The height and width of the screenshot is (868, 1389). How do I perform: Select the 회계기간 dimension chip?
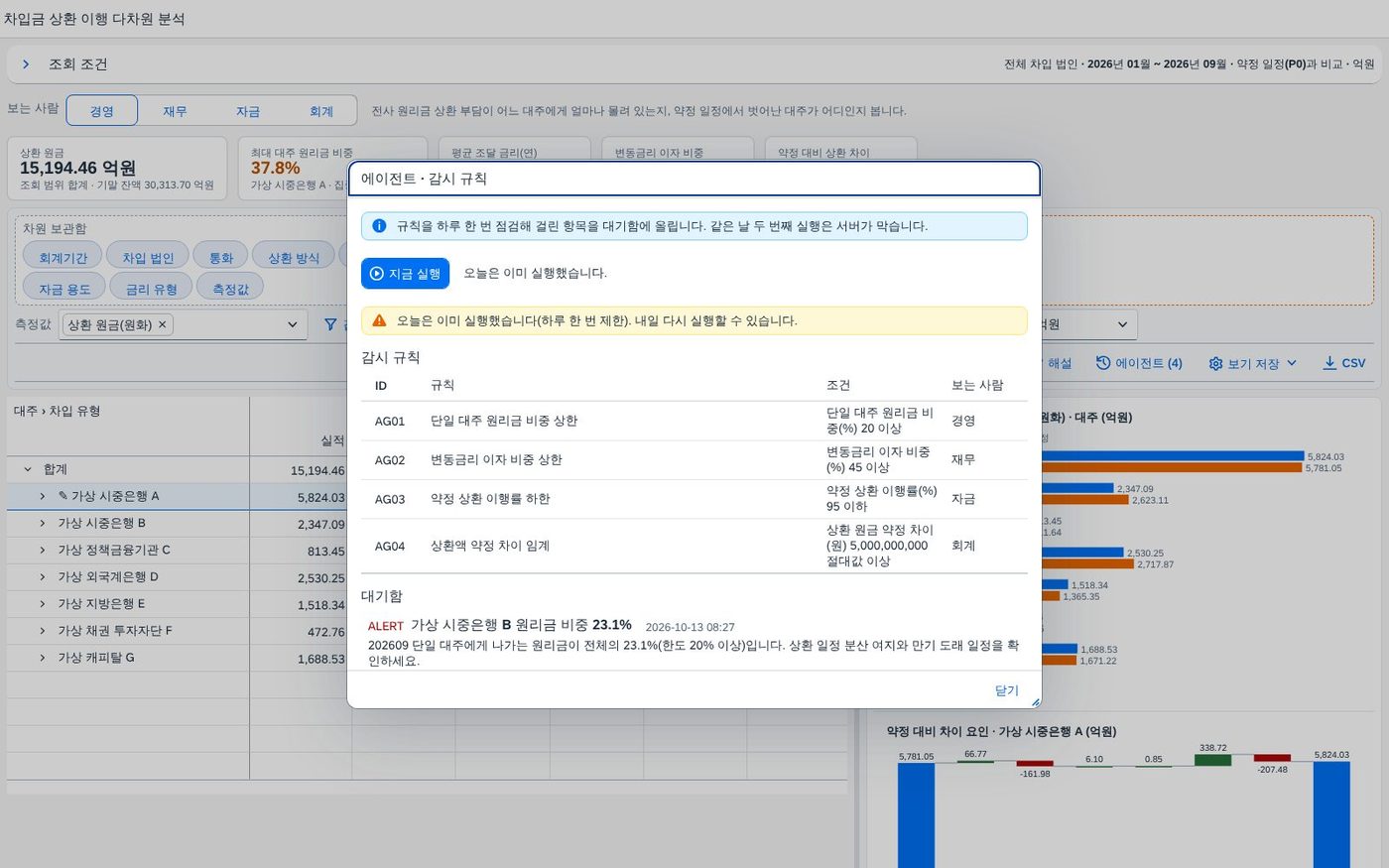[x=63, y=257]
